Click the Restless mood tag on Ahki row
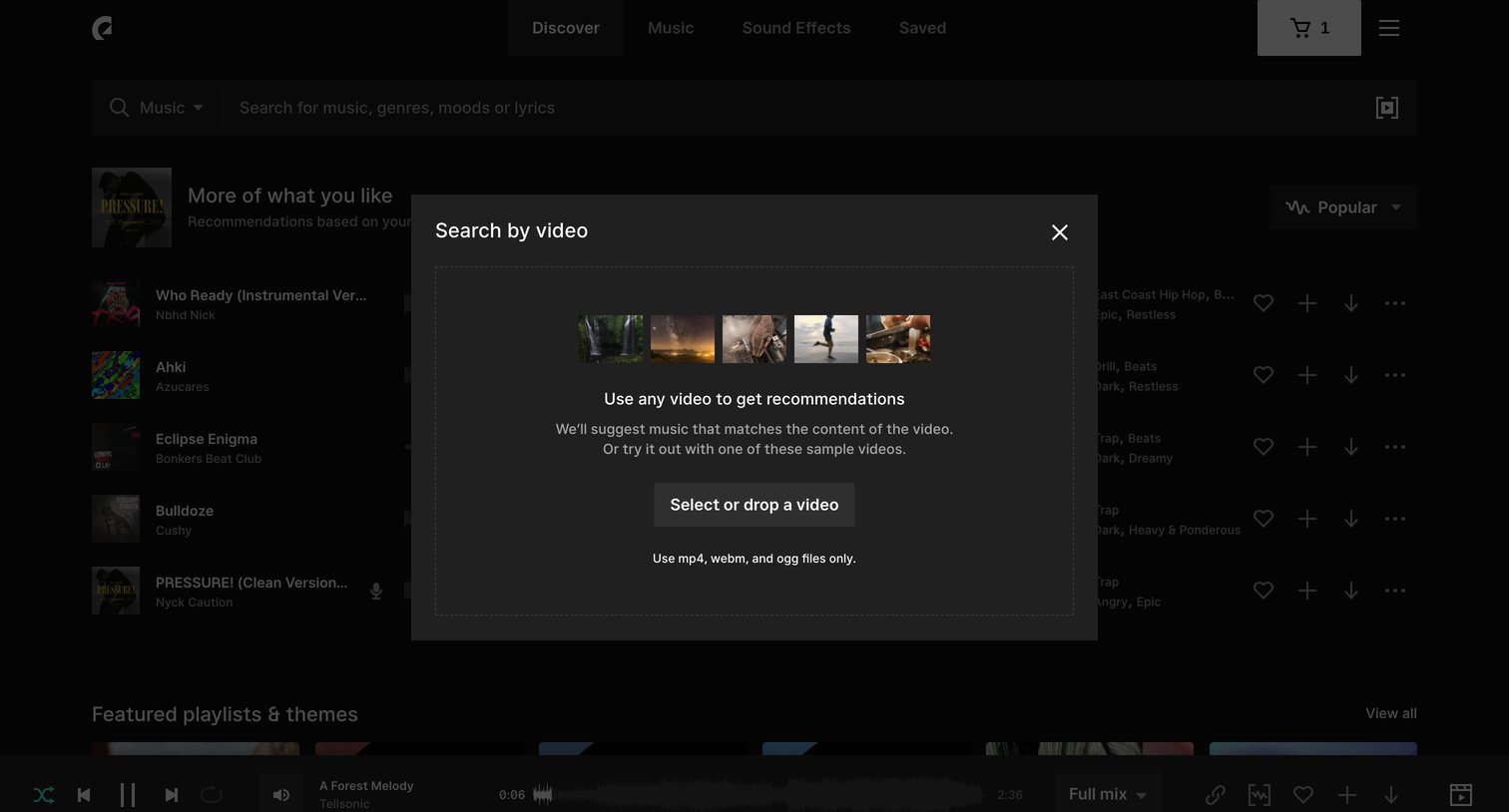This screenshot has height=812, width=1509. [1154, 387]
